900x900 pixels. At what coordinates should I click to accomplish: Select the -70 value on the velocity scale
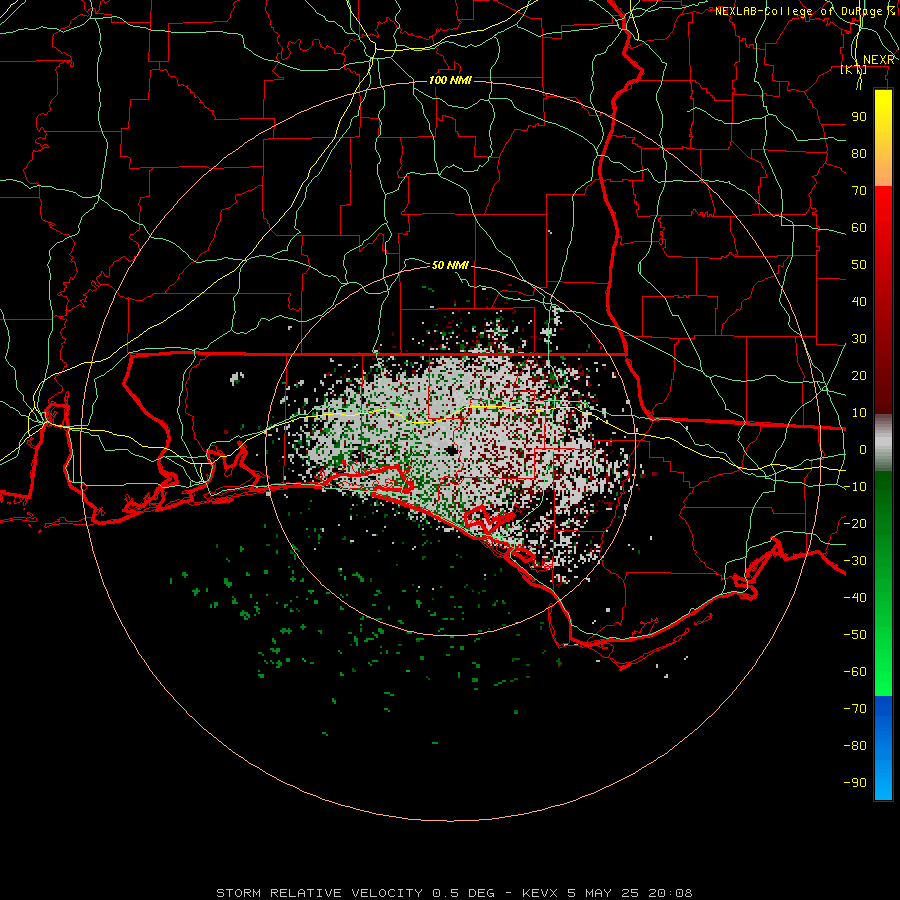tap(855, 709)
